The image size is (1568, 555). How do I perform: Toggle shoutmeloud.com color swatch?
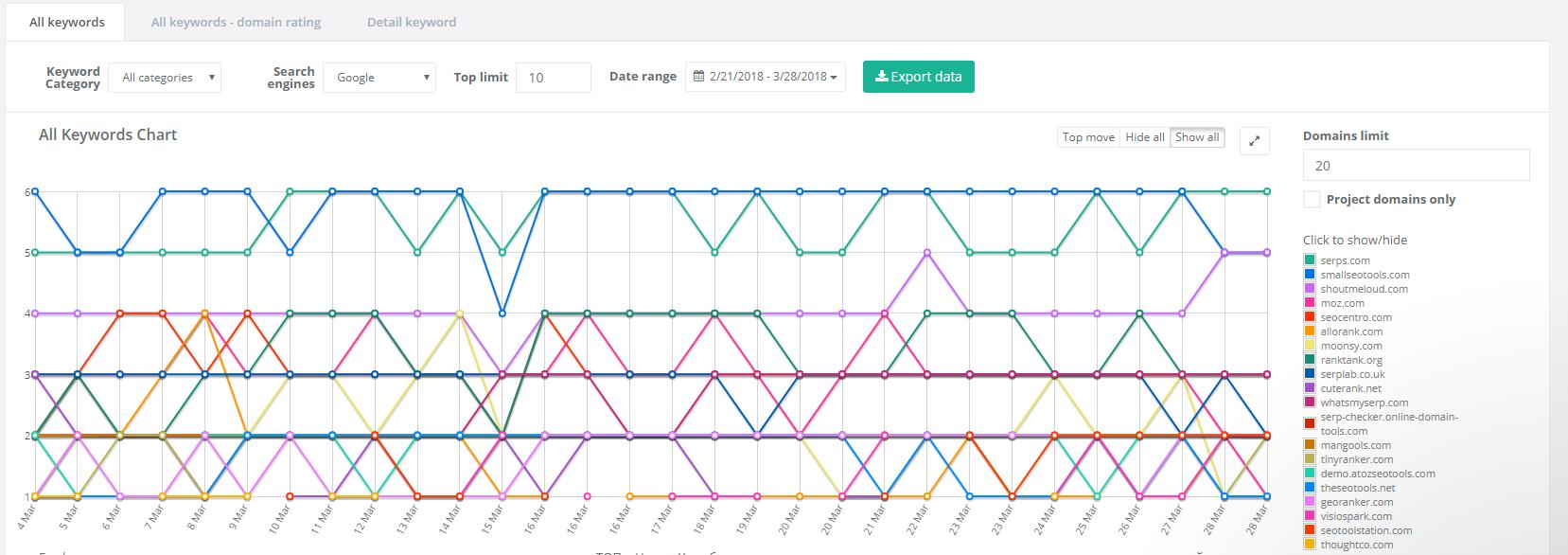click(x=1310, y=289)
